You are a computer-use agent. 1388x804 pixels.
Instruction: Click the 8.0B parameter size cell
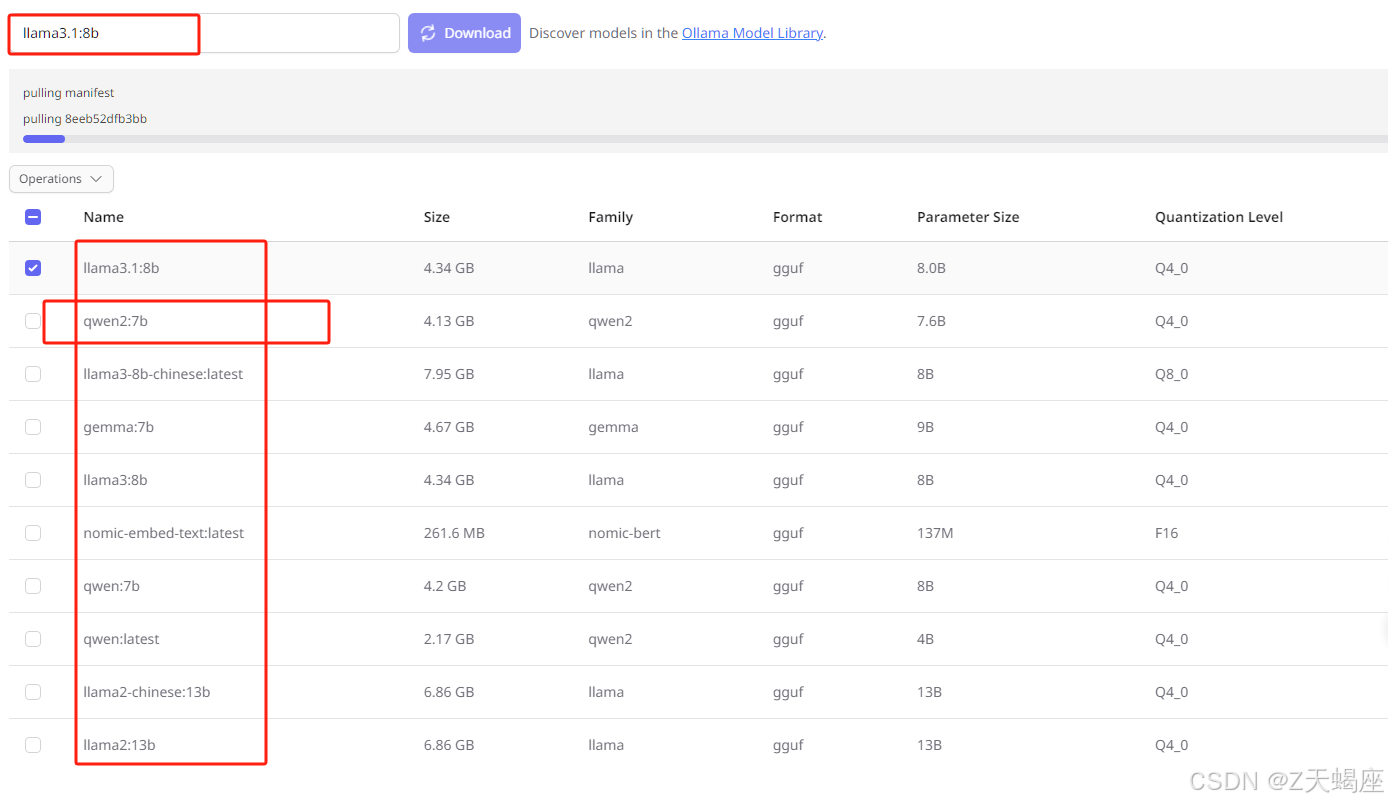coord(931,268)
